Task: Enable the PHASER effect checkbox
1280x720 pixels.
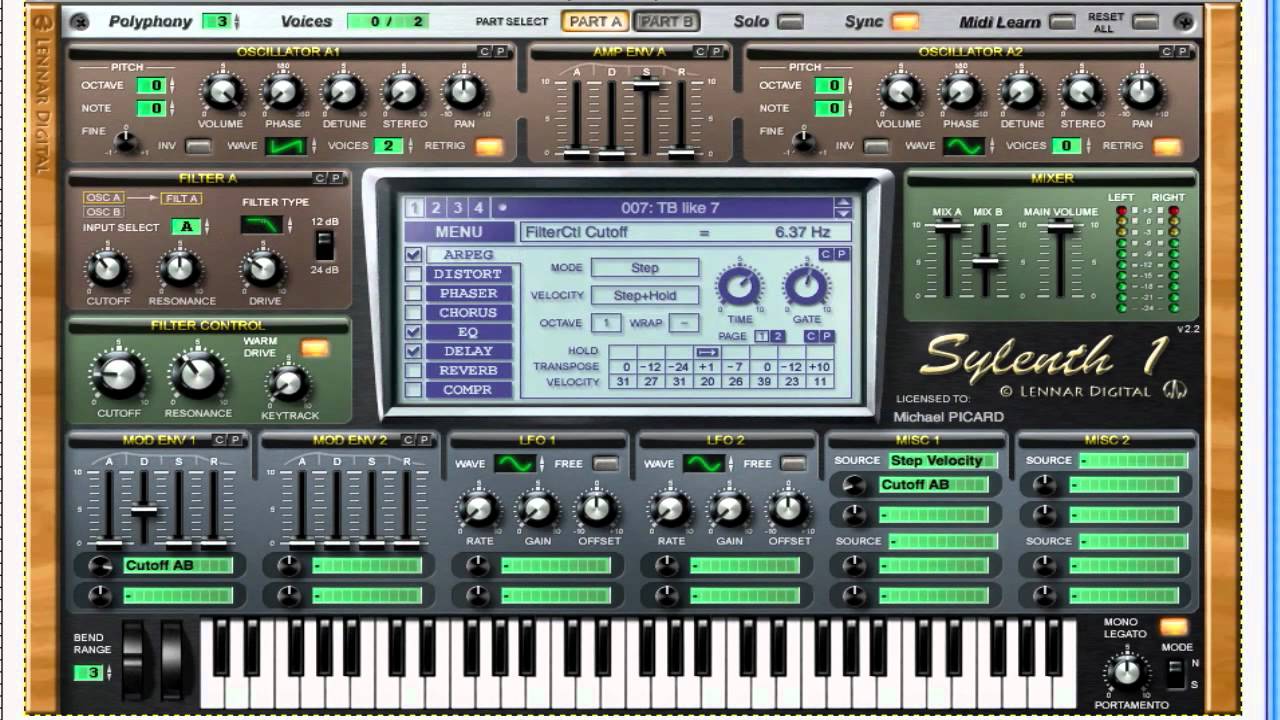Action: tap(413, 293)
